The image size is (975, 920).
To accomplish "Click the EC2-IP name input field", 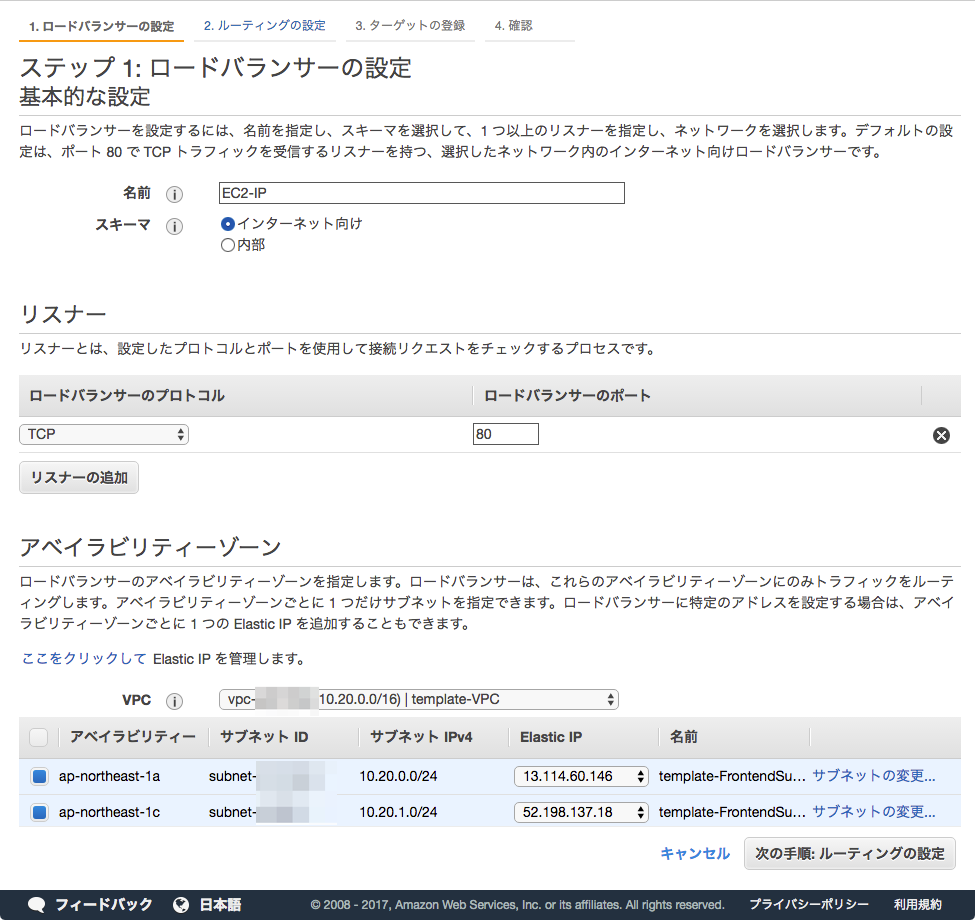I will [420, 193].
